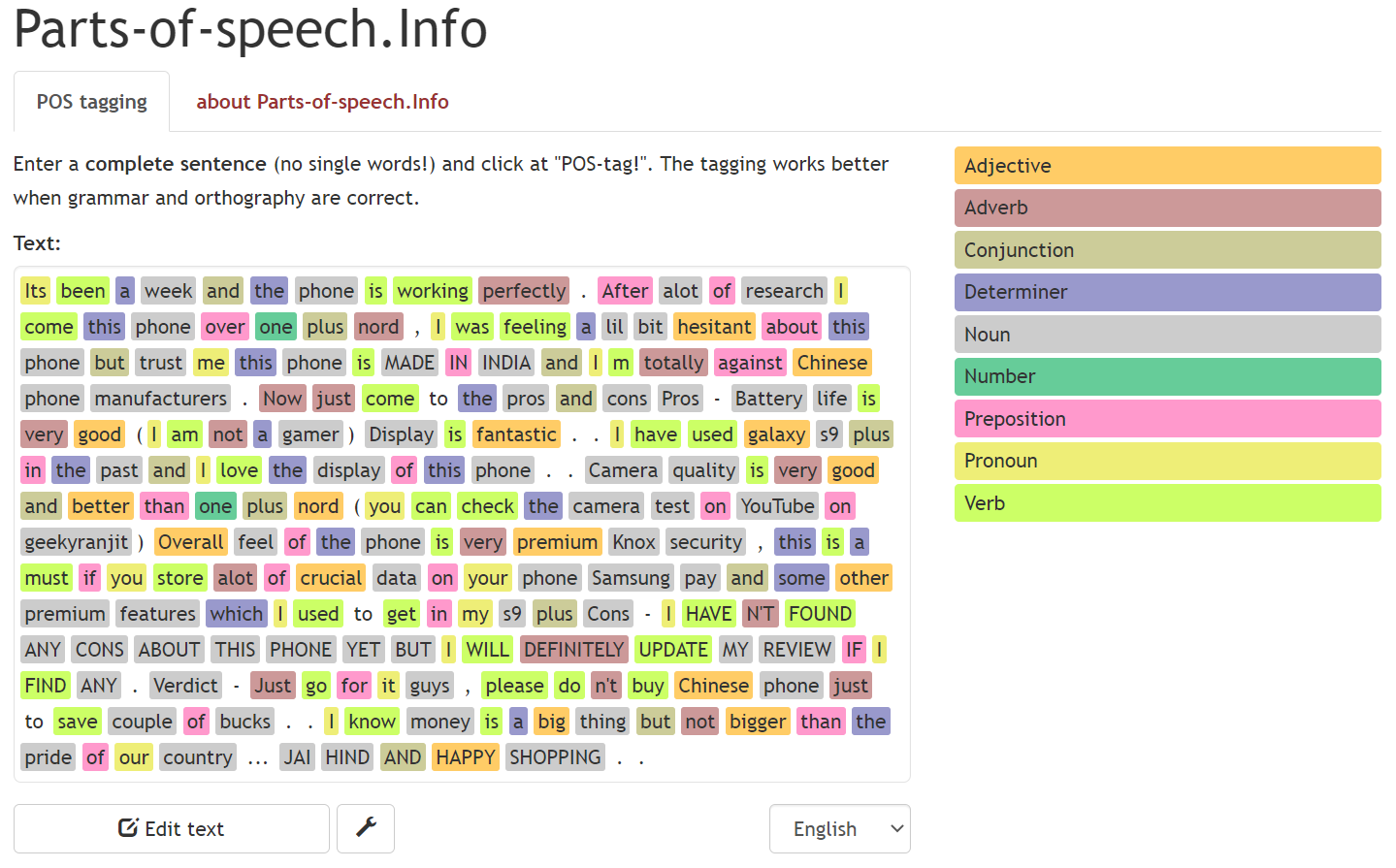Click the green Number legend bar
1396x868 pixels.
pyautogui.click(x=1167, y=376)
